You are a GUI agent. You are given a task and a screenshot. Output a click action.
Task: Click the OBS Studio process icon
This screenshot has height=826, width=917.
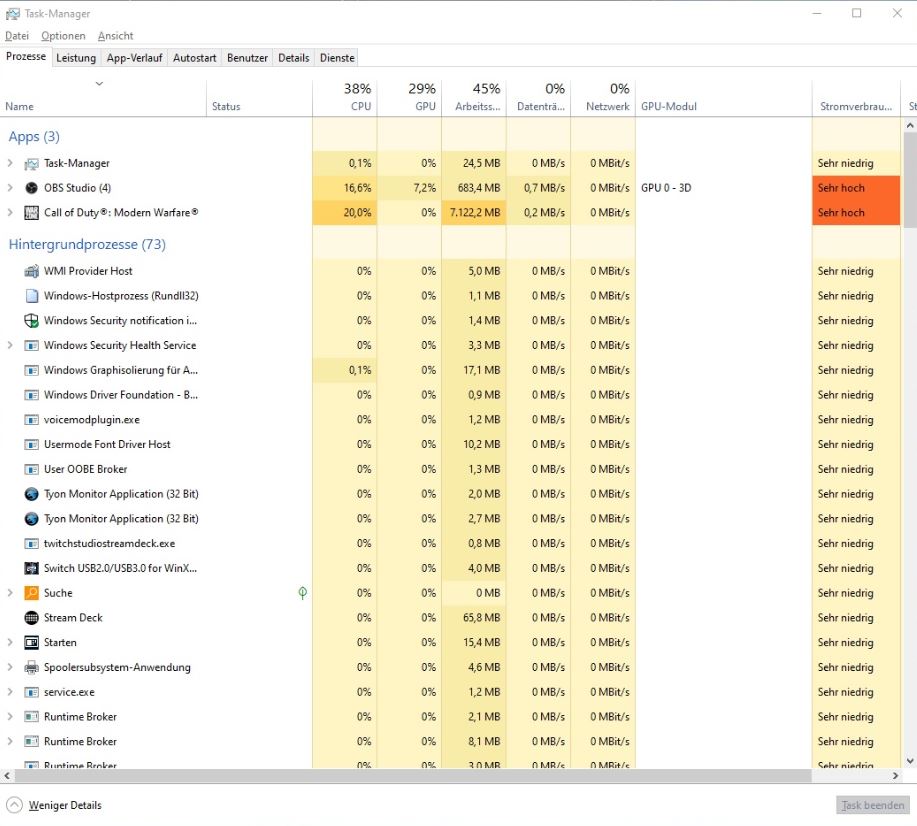point(31,188)
